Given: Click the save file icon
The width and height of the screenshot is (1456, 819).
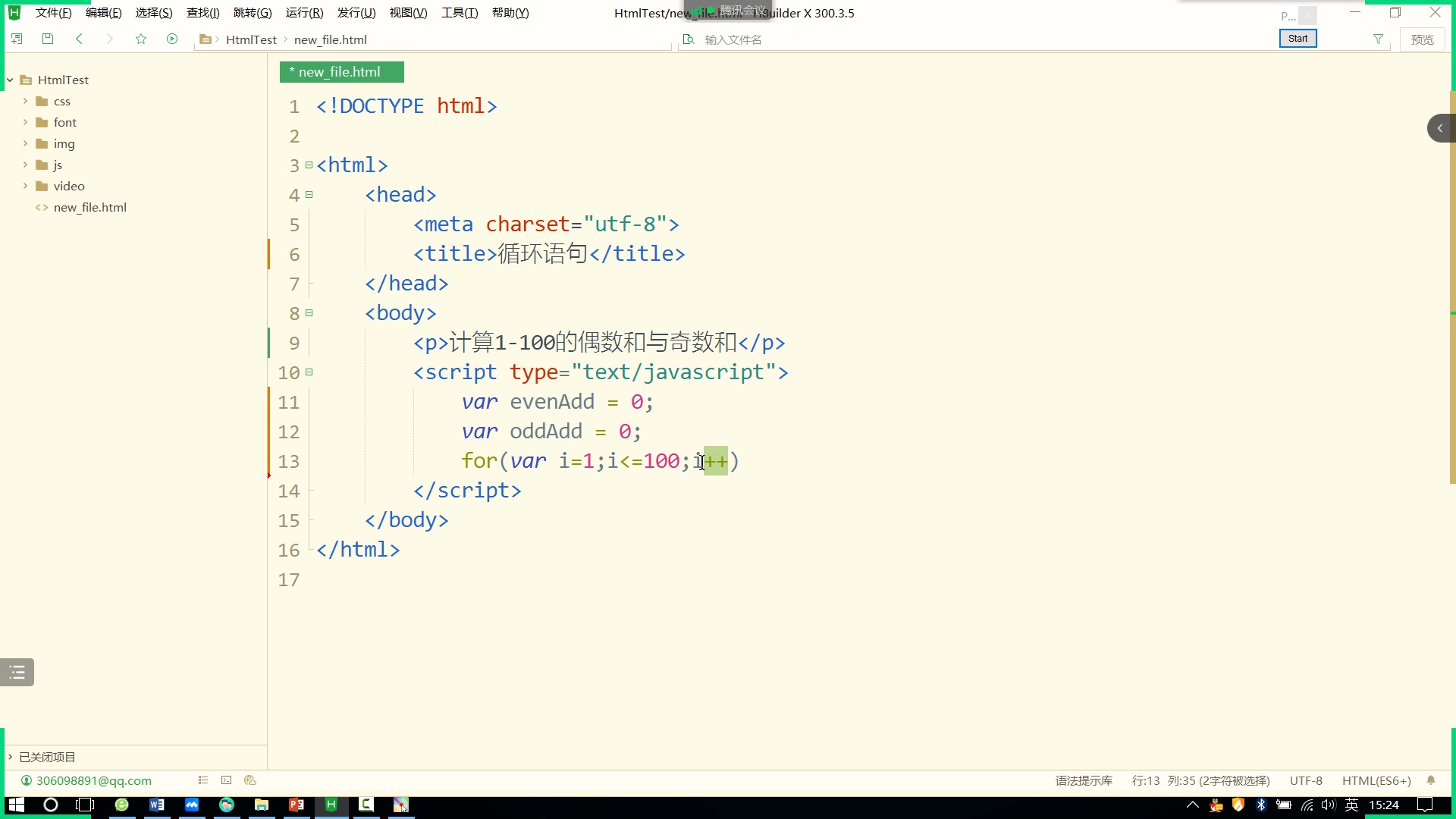Looking at the screenshot, I should pos(48,39).
